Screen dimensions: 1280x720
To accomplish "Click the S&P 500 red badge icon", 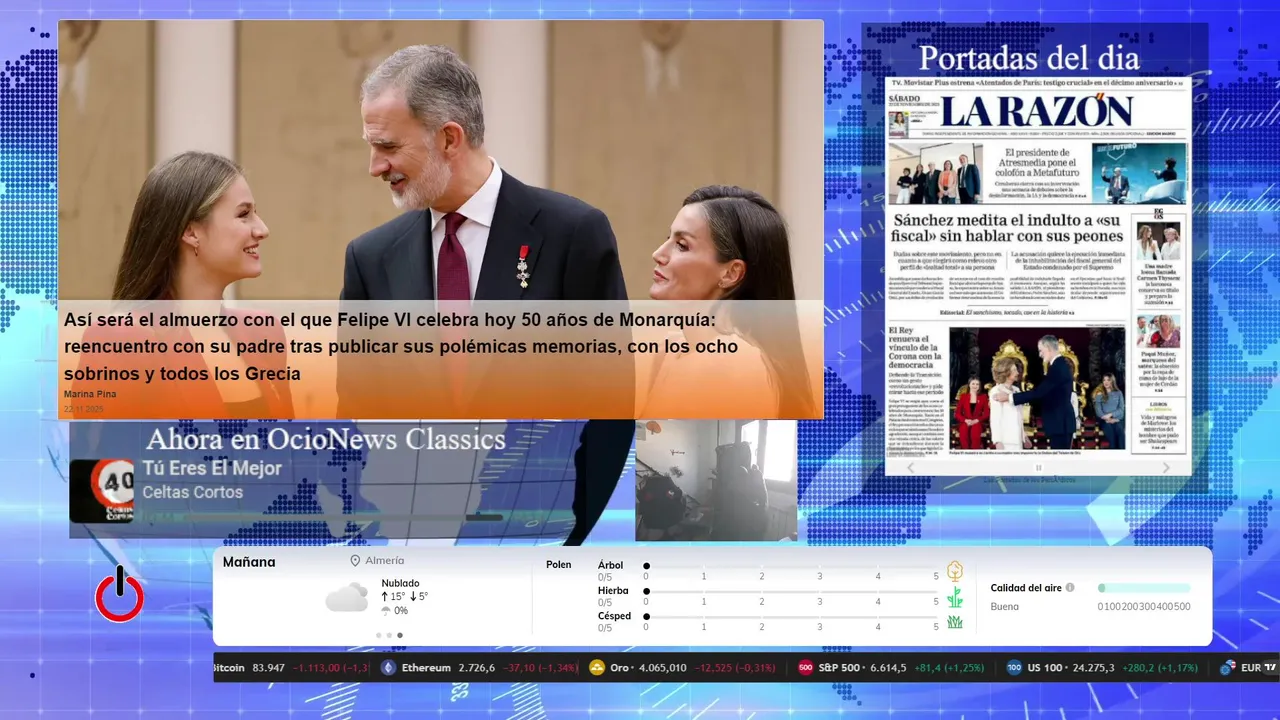I will (805, 667).
